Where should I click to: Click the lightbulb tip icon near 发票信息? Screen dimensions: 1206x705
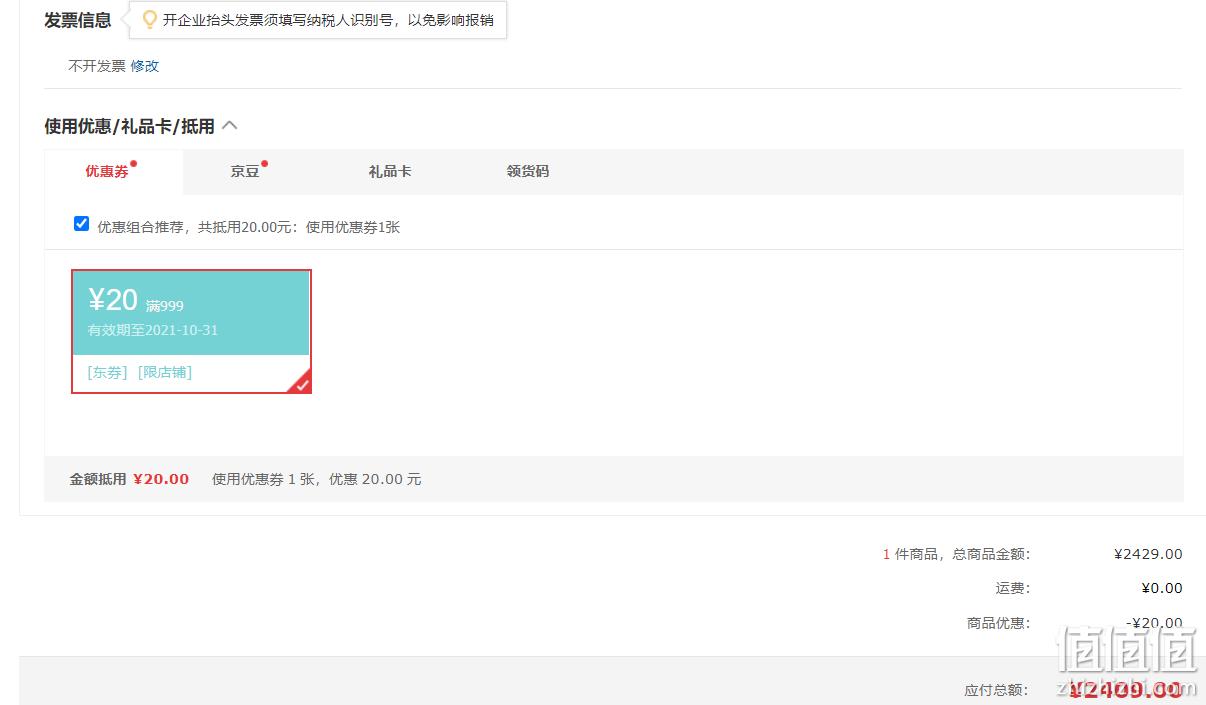tap(150, 19)
